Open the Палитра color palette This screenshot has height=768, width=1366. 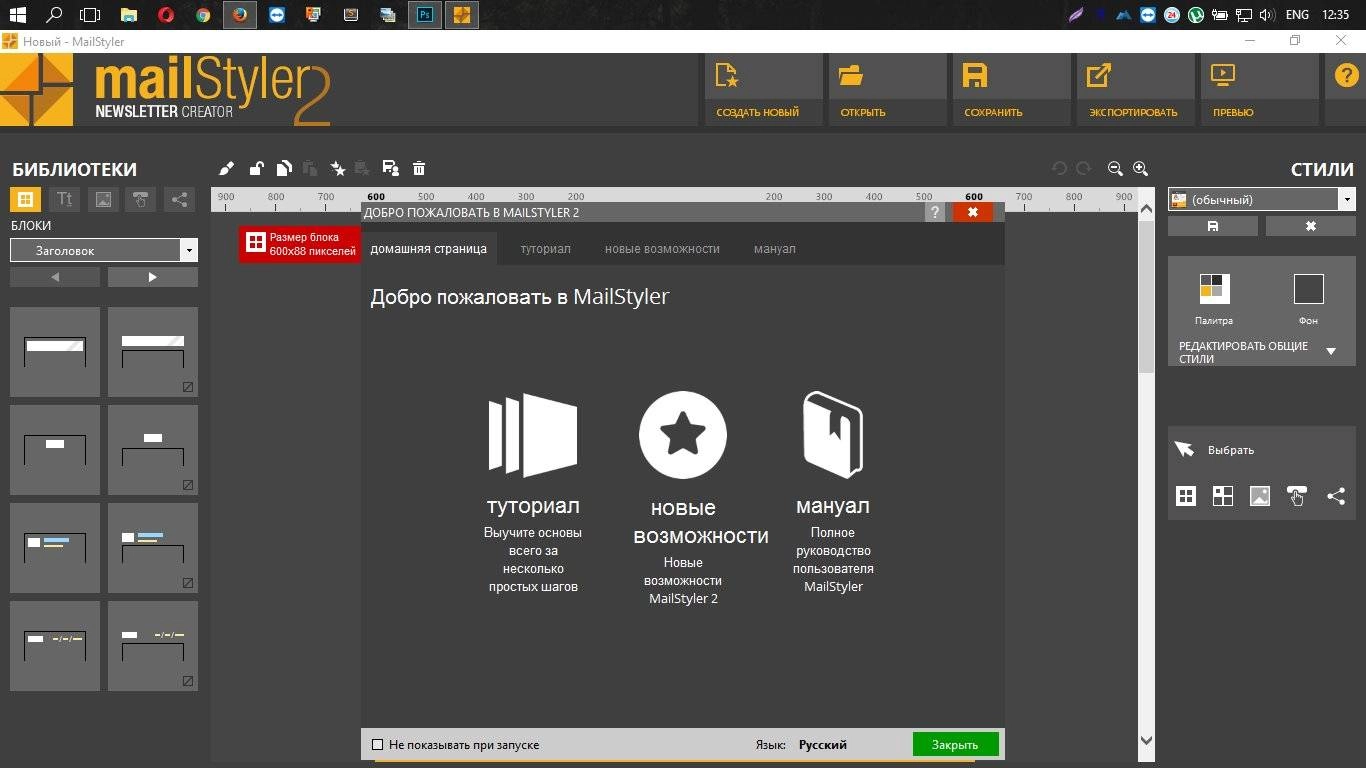point(1214,289)
